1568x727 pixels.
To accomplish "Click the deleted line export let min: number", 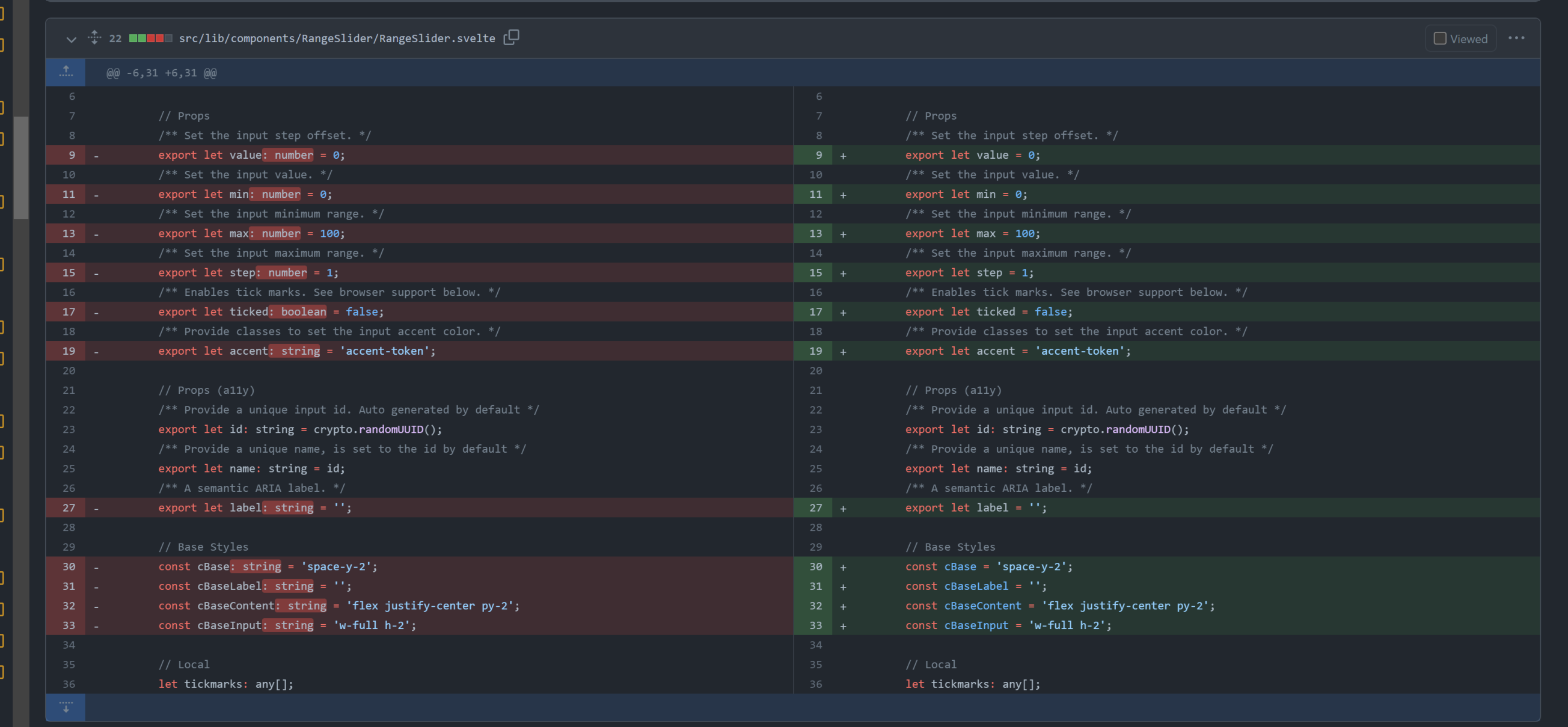I will click(x=243, y=194).
